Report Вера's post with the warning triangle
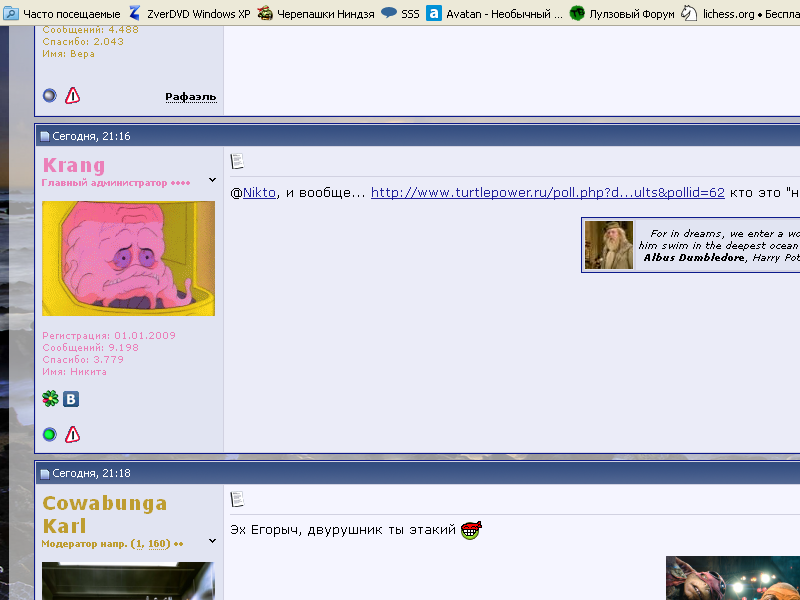 pos(72,95)
